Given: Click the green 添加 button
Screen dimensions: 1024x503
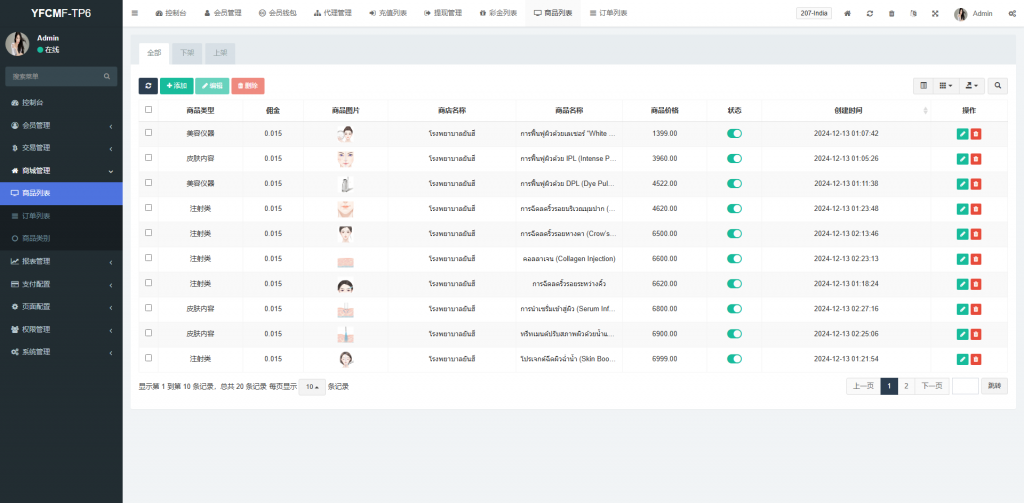Looking at the screenshot, I should click(176, 86).
